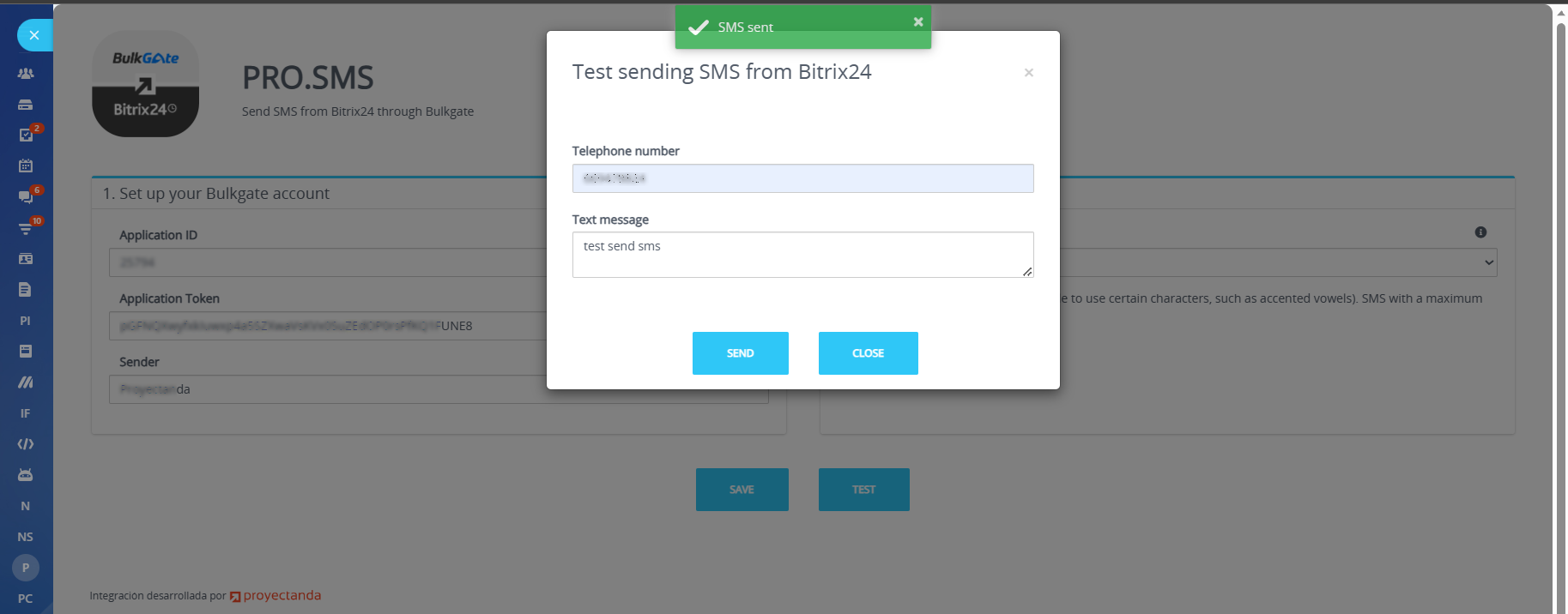Dismiss the 'SMS sent' notification
The width and height of the screenshot is (1568, 614).
918,21
